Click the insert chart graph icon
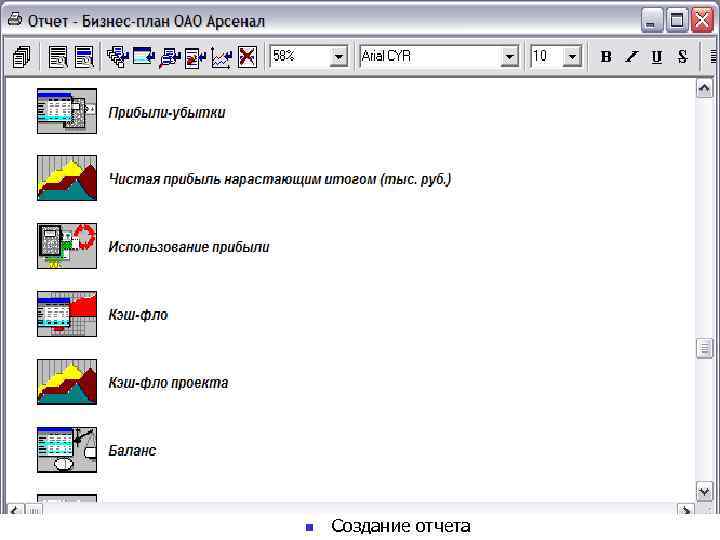 pyautogui.click(x=221, y=58)
